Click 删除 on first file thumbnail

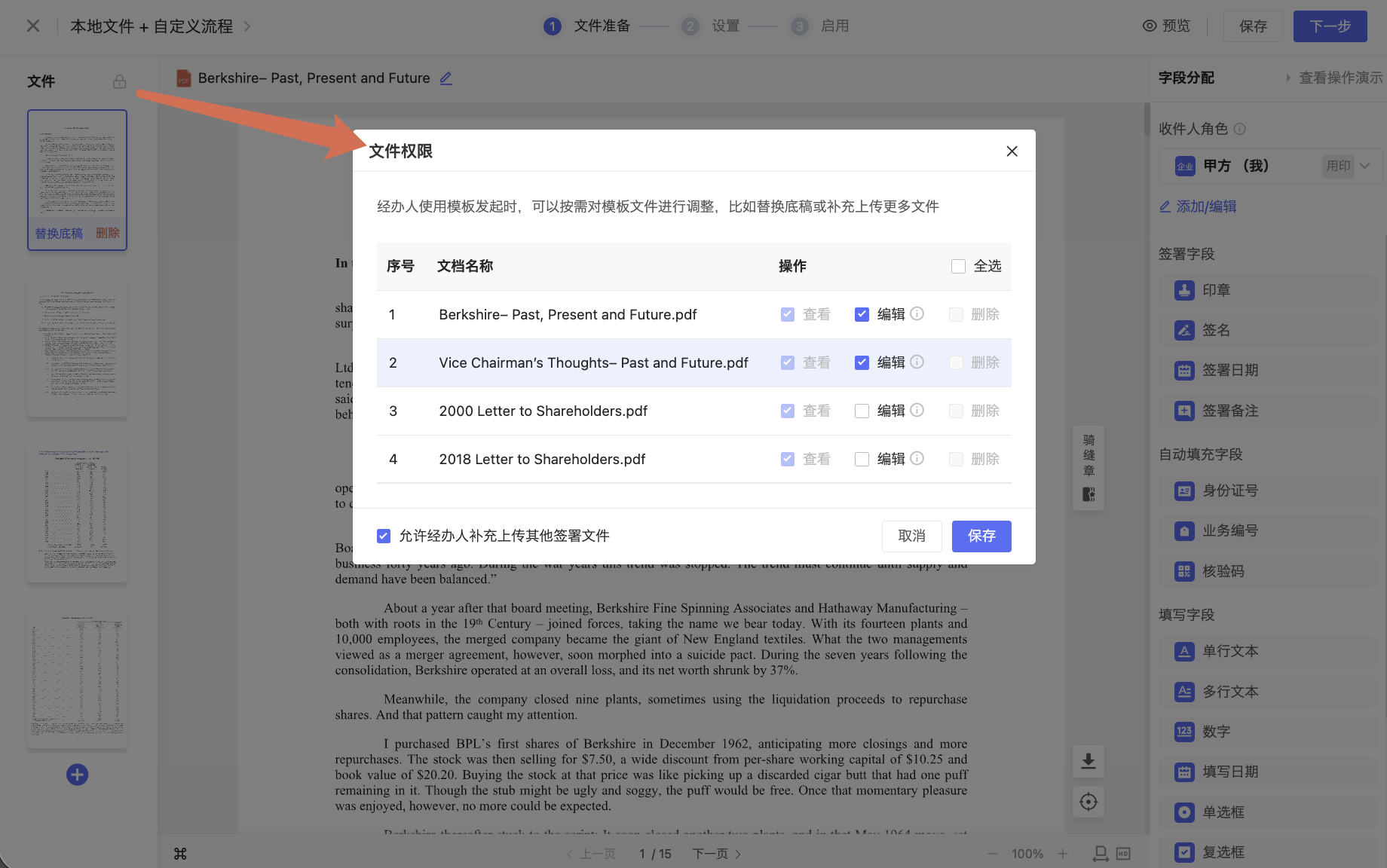(x=108, y=233)
